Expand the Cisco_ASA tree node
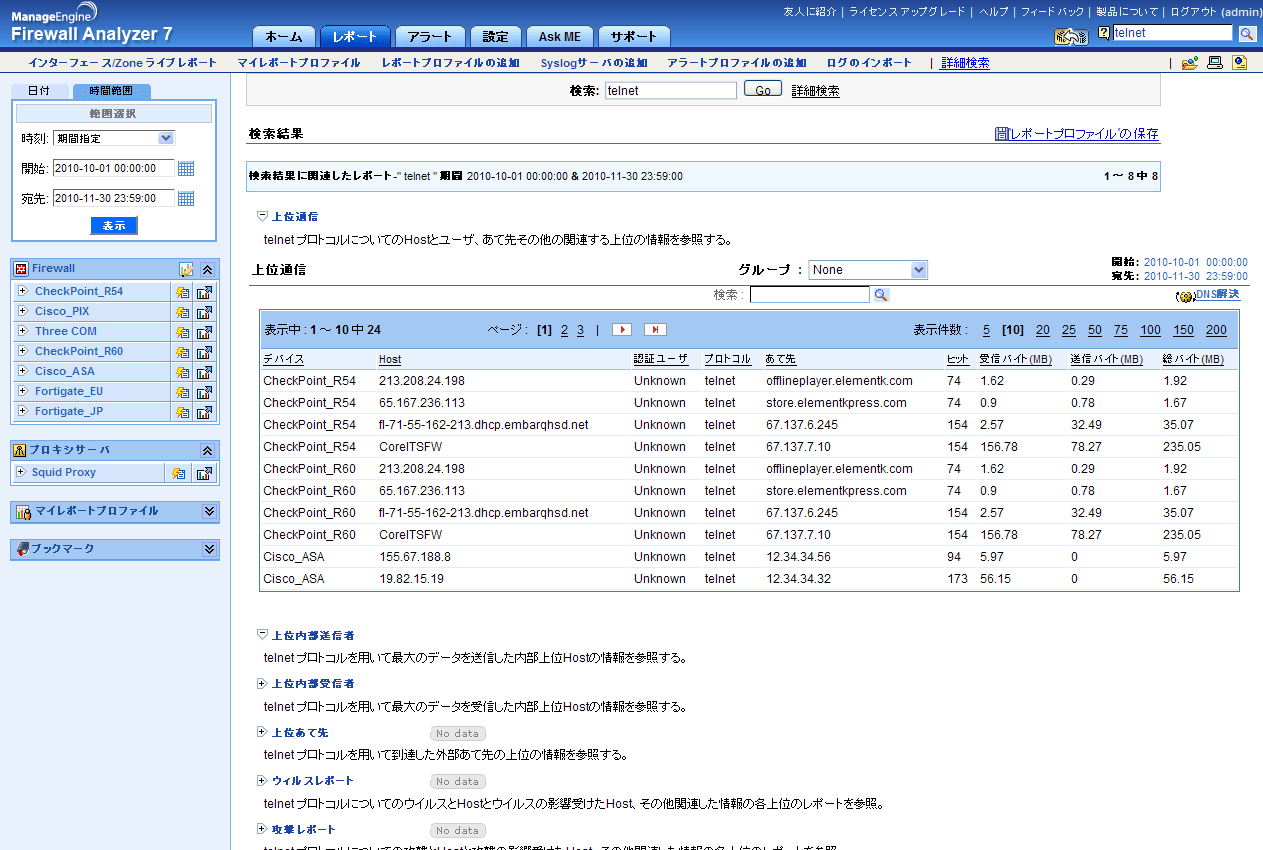Viewport: 1263px width, 850px height. [22, 371]
